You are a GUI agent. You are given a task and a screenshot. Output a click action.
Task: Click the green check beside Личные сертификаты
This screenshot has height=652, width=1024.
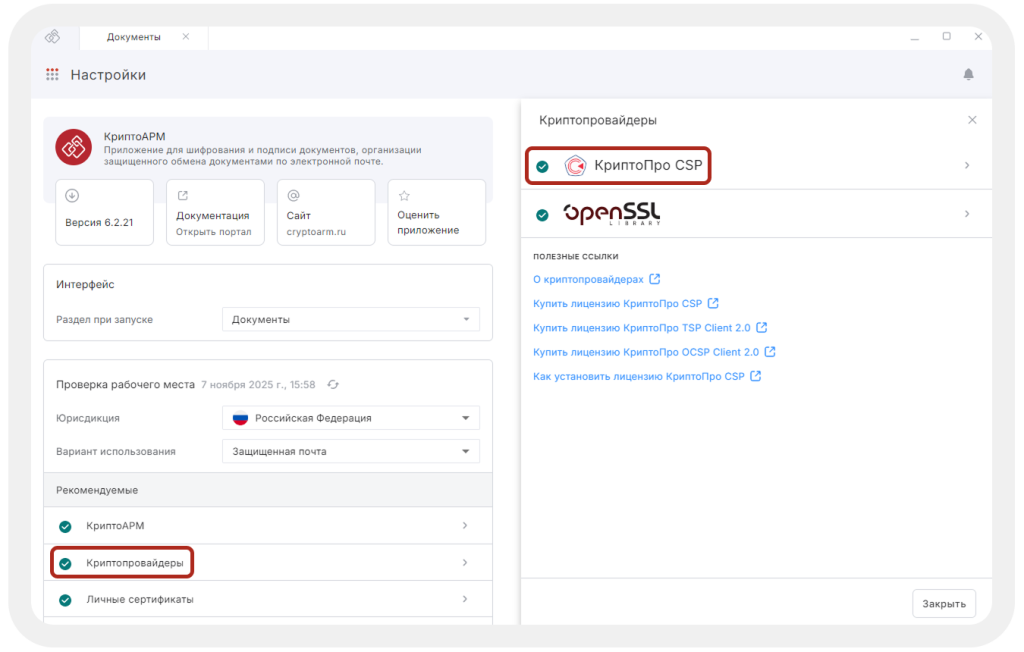click(x=65, y=599)
